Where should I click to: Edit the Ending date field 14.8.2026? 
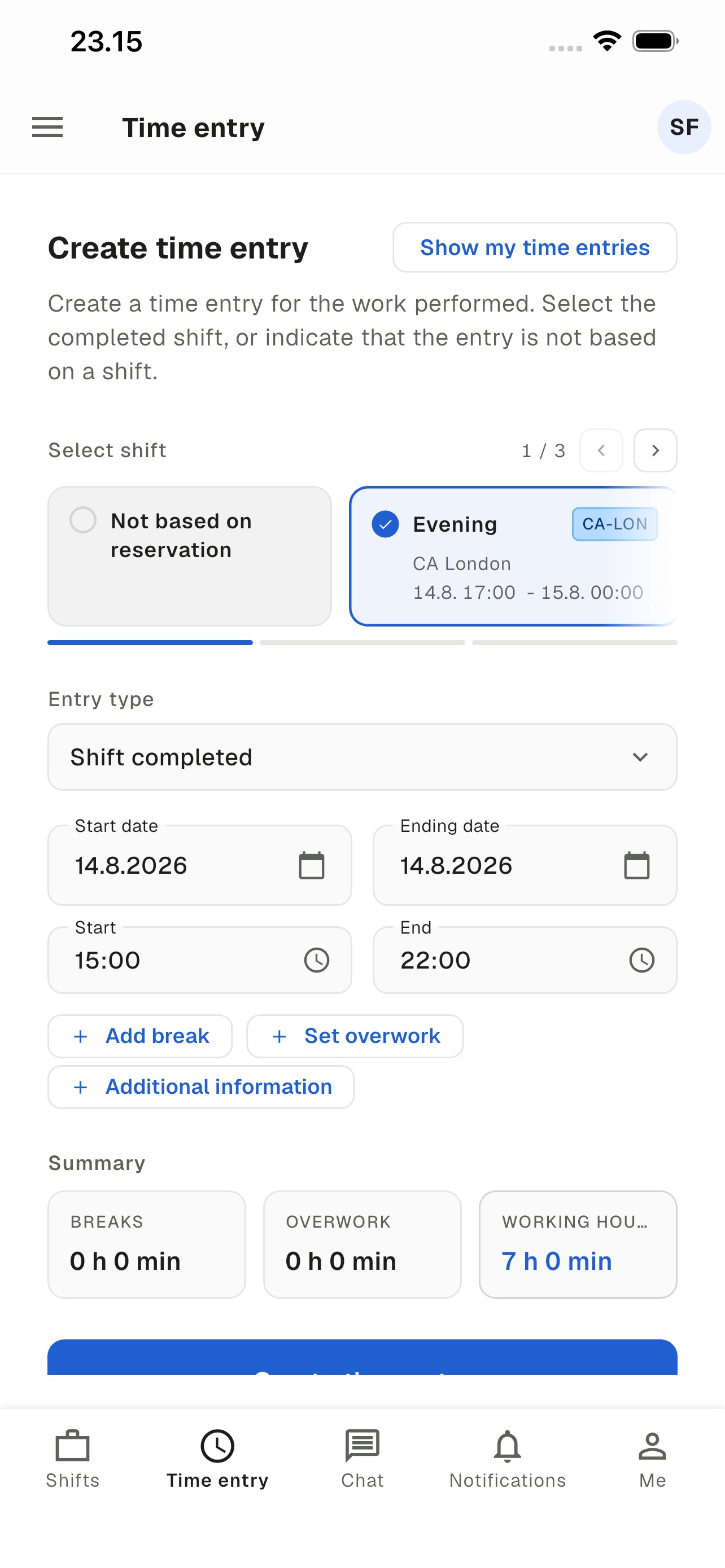pyautogui.click(x=525, y=865)
